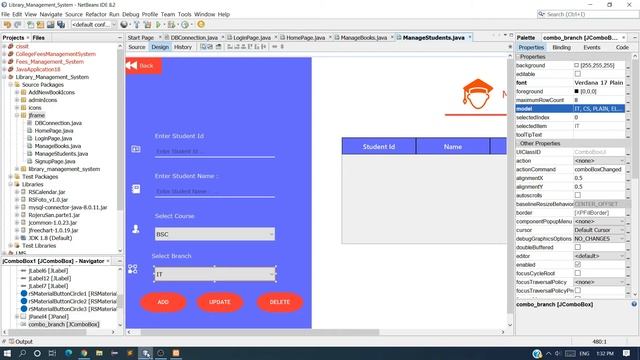The width and height of the screenshot is (640, 360).
Task: Collapse the Libraries tree node
Action: [x=11, y=184]
